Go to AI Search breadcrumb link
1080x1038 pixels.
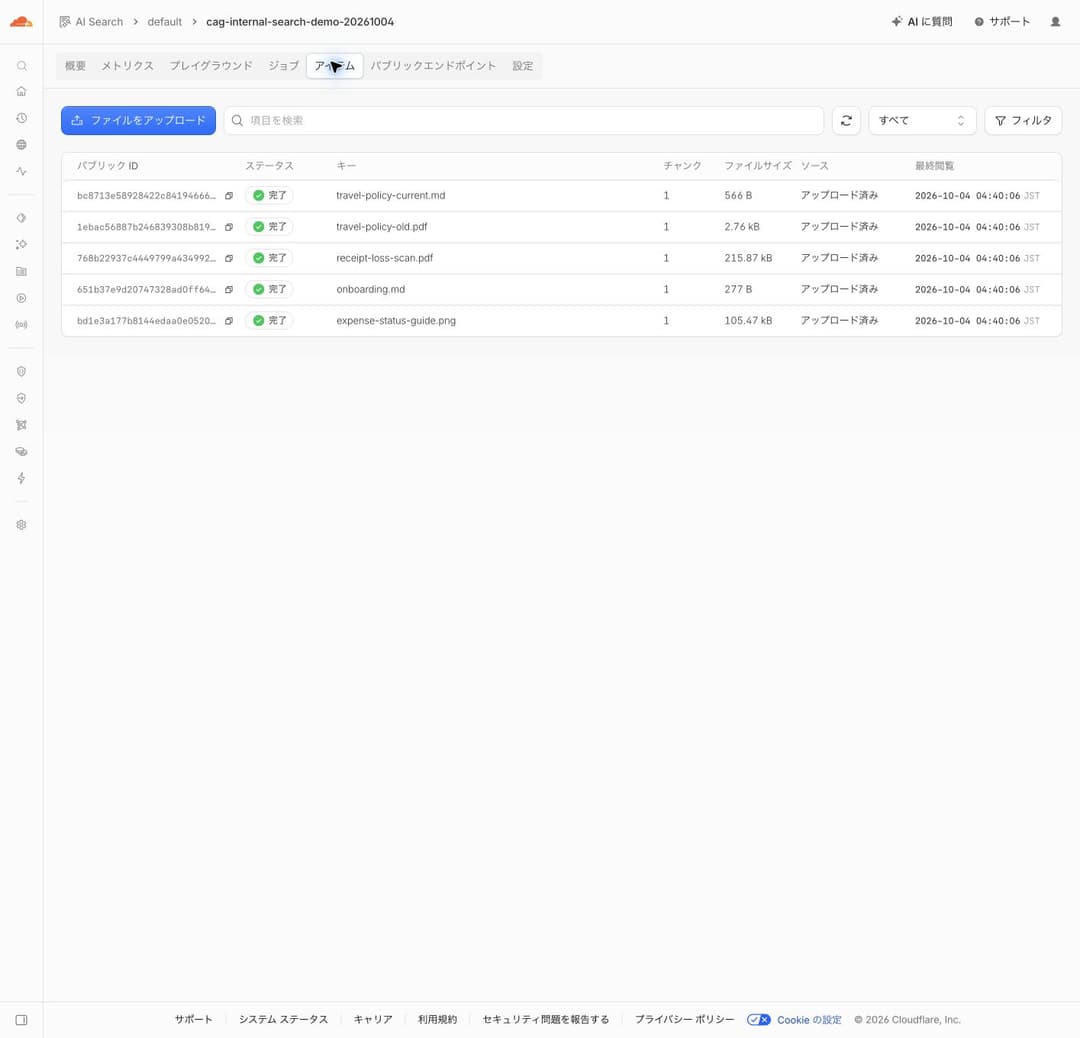(x=92, y=22)
